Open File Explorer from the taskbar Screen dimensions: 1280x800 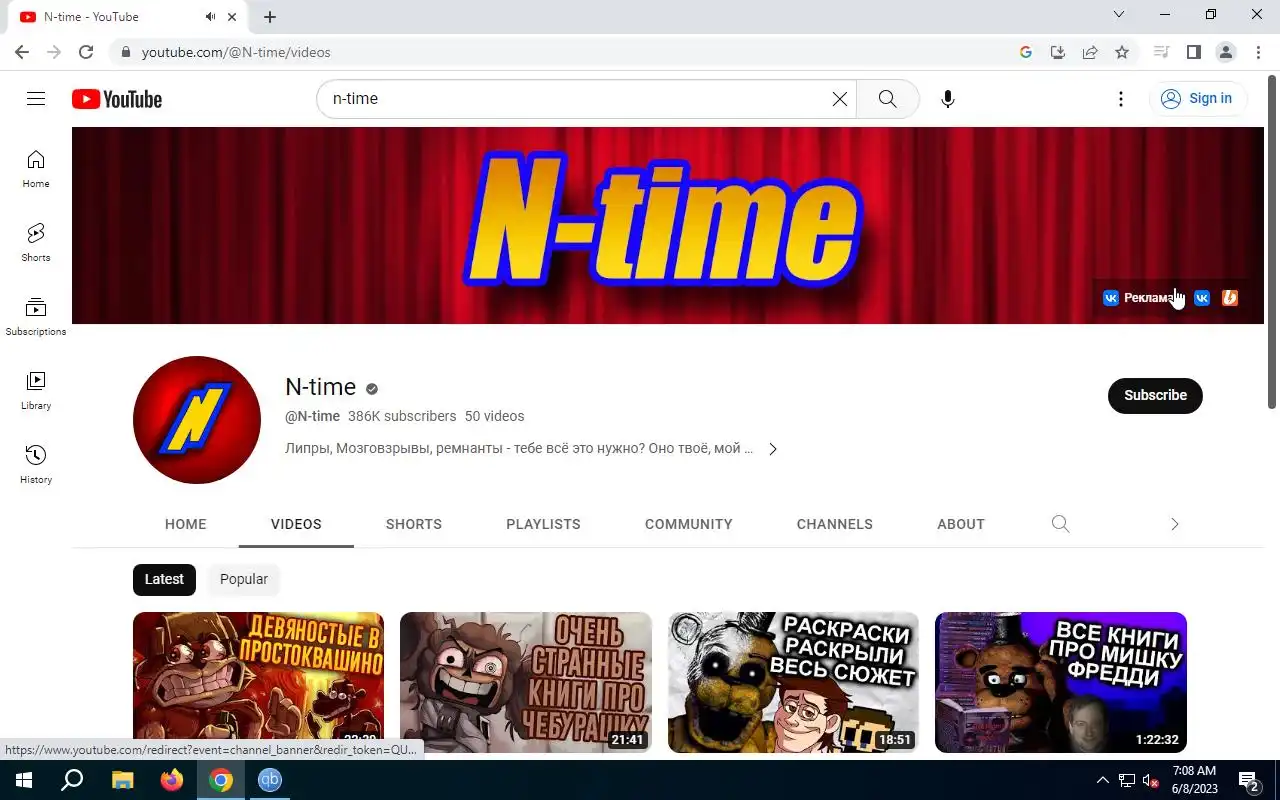point(122,780)
